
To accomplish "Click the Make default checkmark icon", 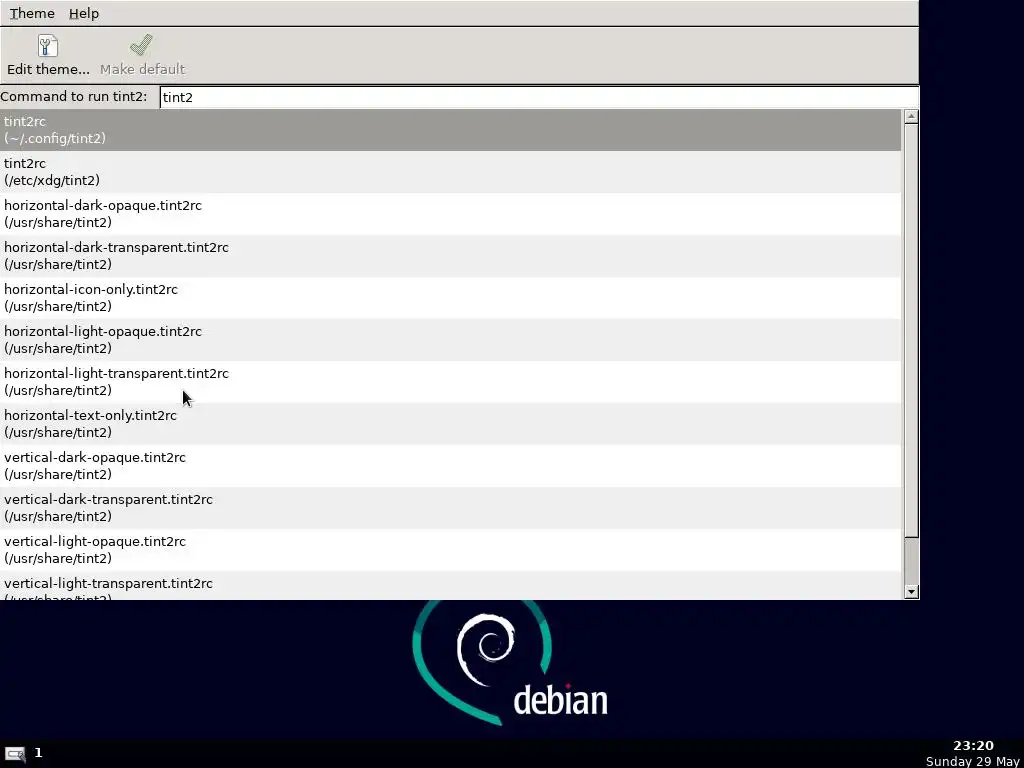I will (x=142, y=46).
